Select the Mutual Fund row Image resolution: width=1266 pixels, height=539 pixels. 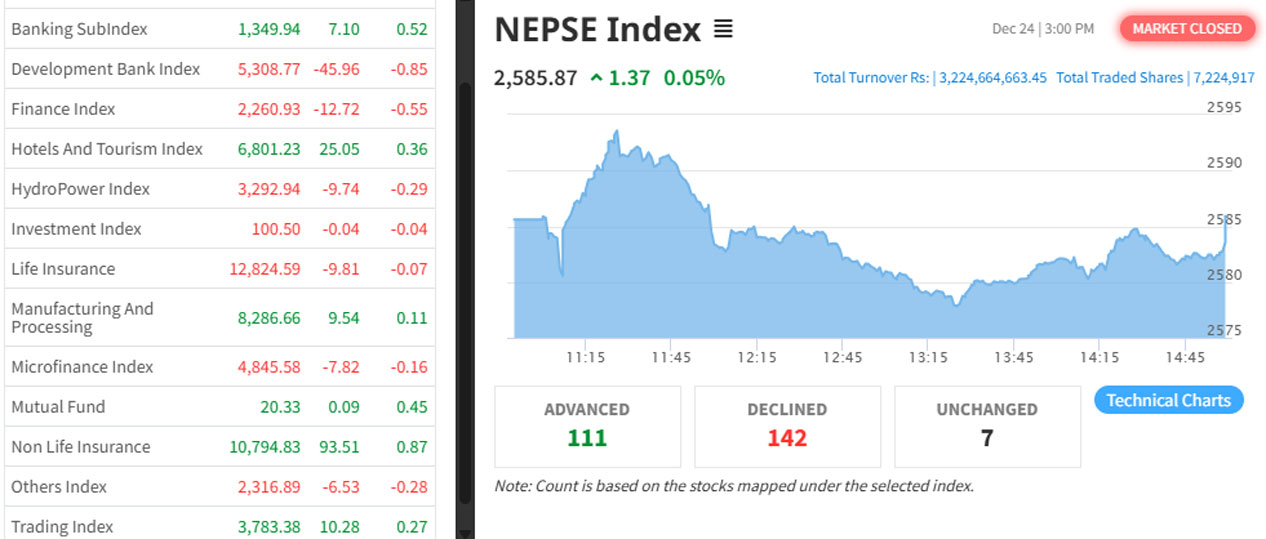coord(58,407)
